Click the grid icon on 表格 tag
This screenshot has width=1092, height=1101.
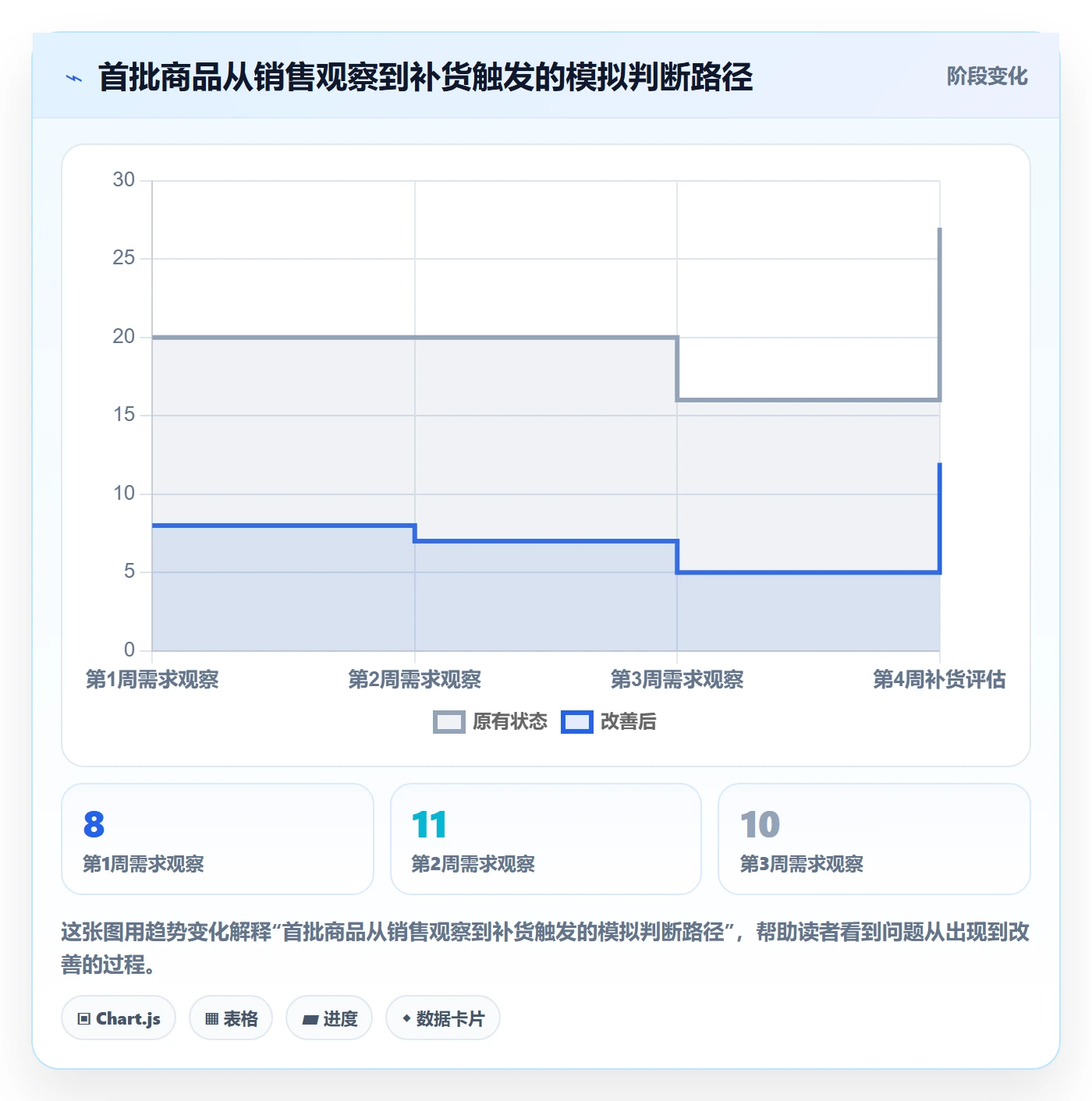click(x=211, y=1019)
